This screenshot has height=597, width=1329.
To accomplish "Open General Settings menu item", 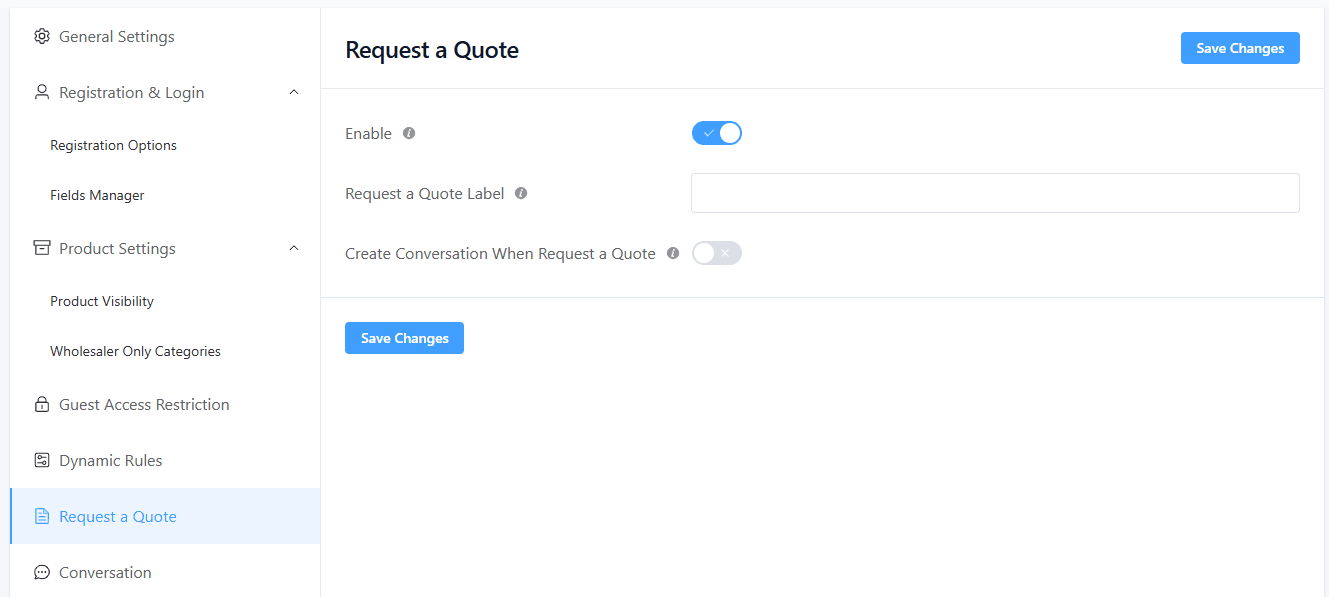I will [x=165, y=37].
